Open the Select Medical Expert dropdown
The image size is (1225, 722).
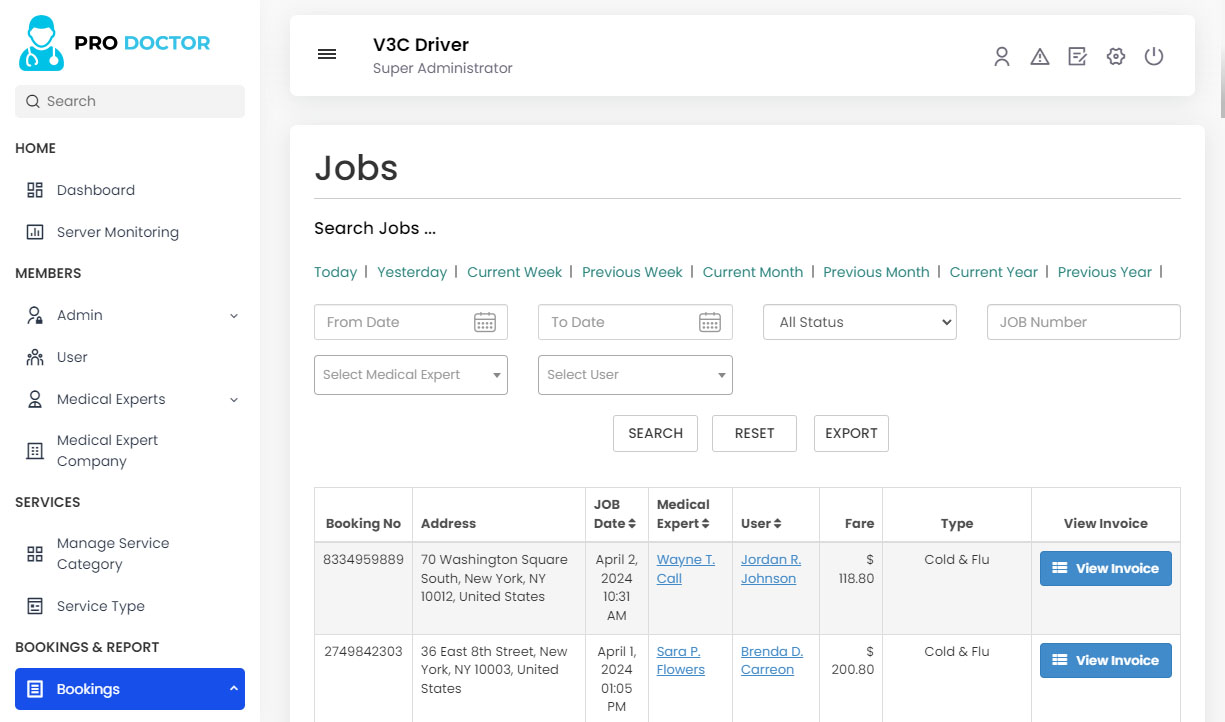click(x=410, y=375)
